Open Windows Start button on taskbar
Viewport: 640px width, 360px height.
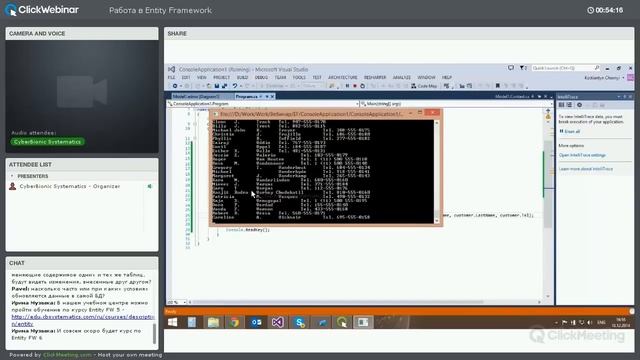(x=173, y=322)
